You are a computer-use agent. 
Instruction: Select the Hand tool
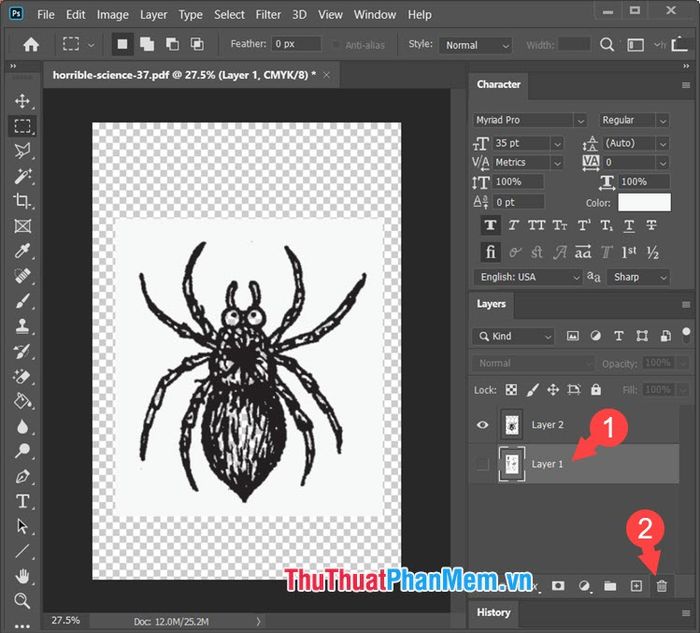[22, 576]
